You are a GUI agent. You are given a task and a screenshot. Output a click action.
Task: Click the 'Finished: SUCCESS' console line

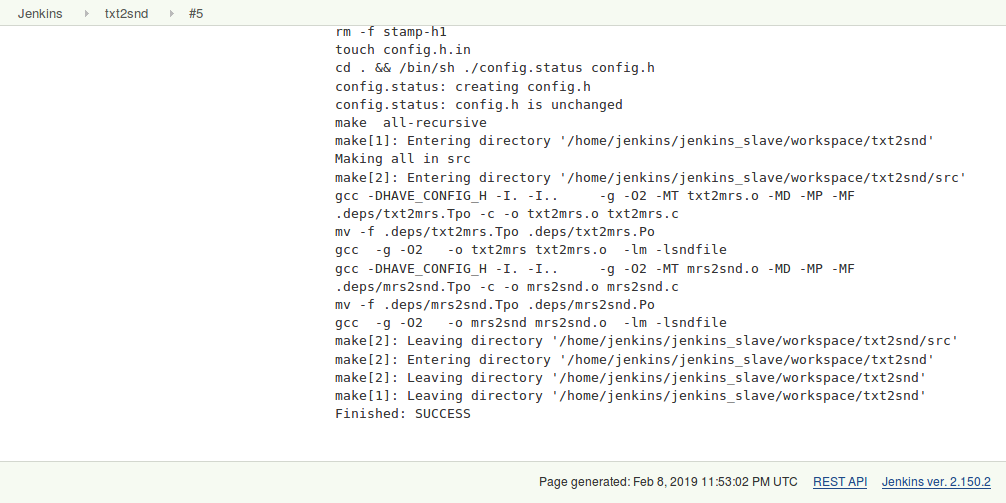coord(402,414)
